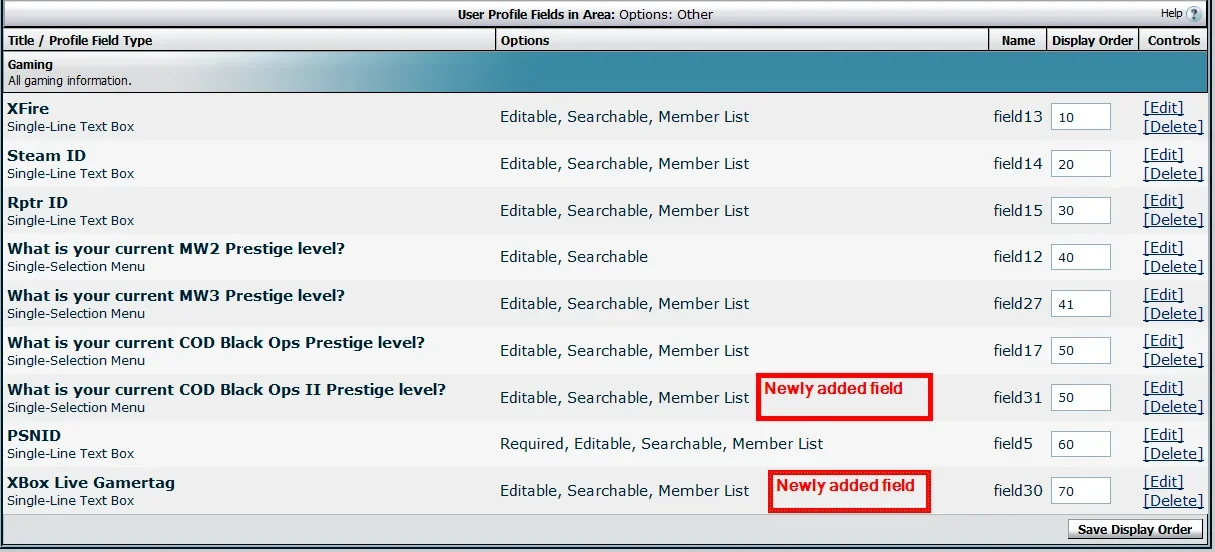Click the field5 name cell
The image size is (1215, 552).
click(x=1013, y=444)
